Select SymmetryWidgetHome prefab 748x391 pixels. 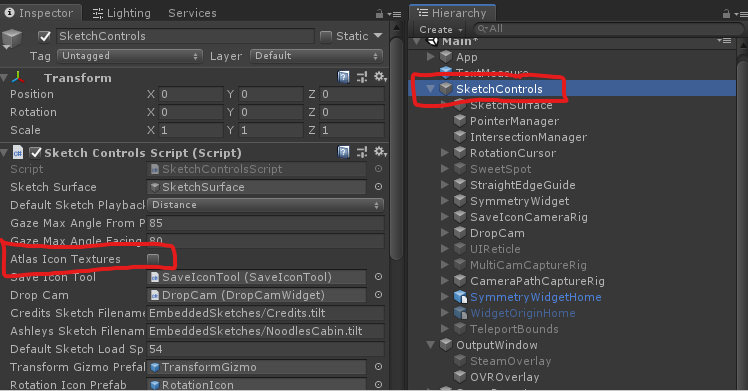[x=536, y=297]
